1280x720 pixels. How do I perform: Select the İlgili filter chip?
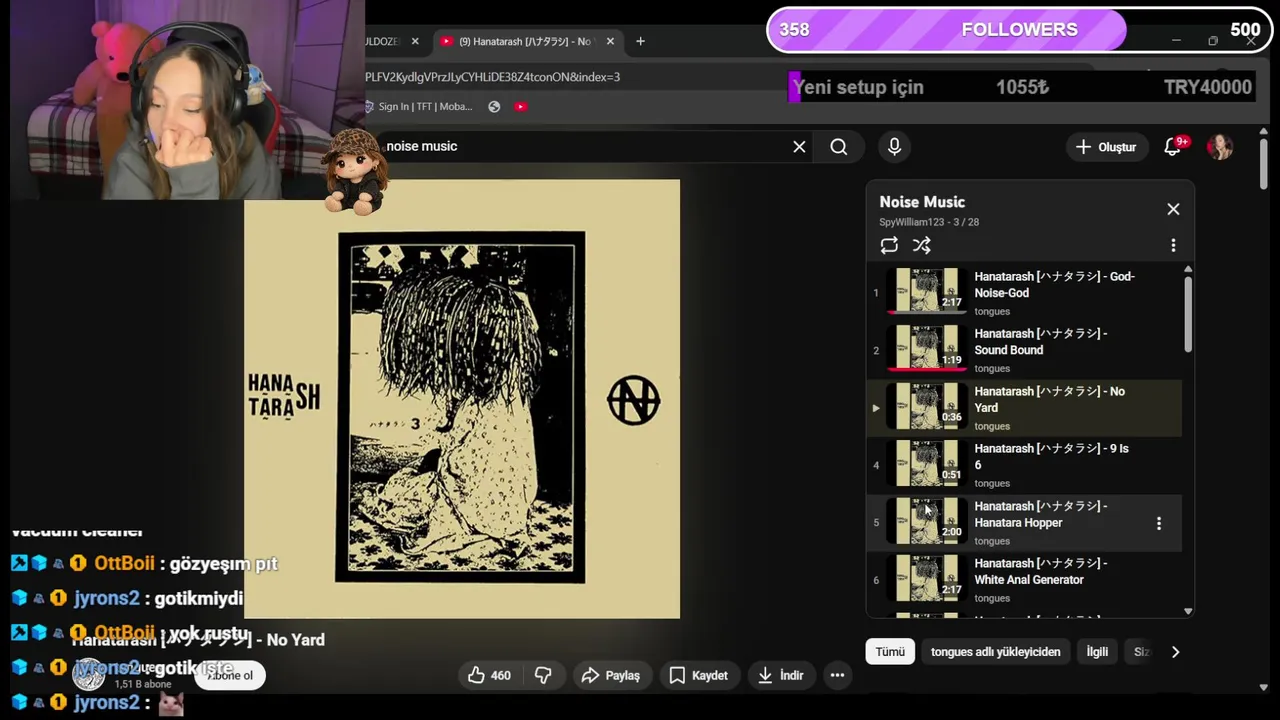(x=1097, y=652)
